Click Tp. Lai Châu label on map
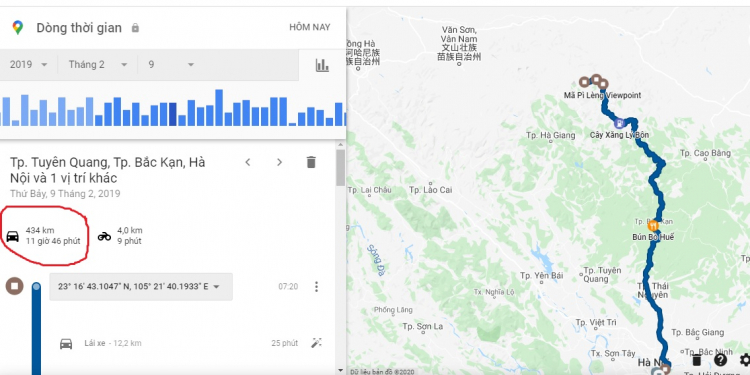750x375 pixels. click(x=369, y=190)
